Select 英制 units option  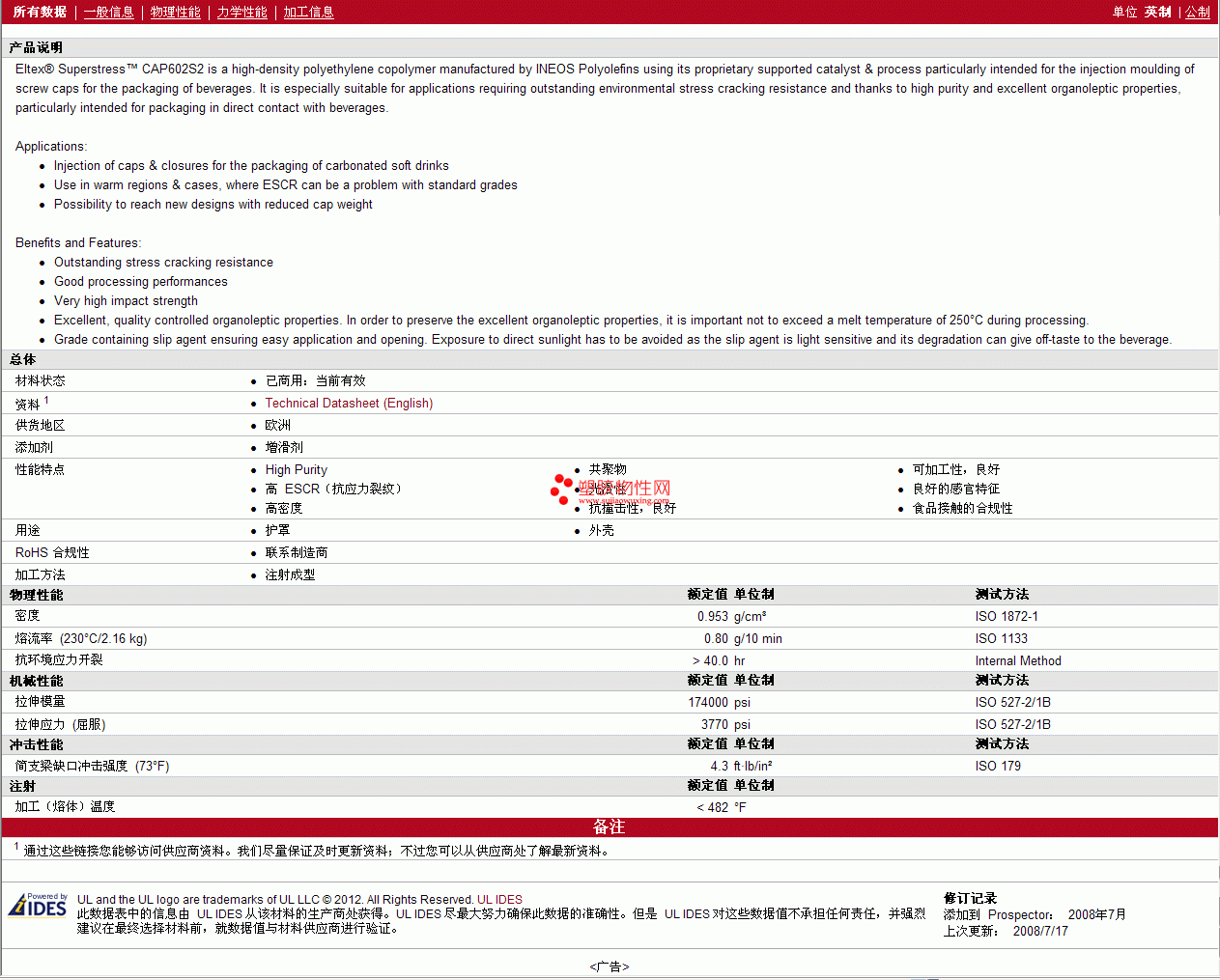pos(1157,12)
